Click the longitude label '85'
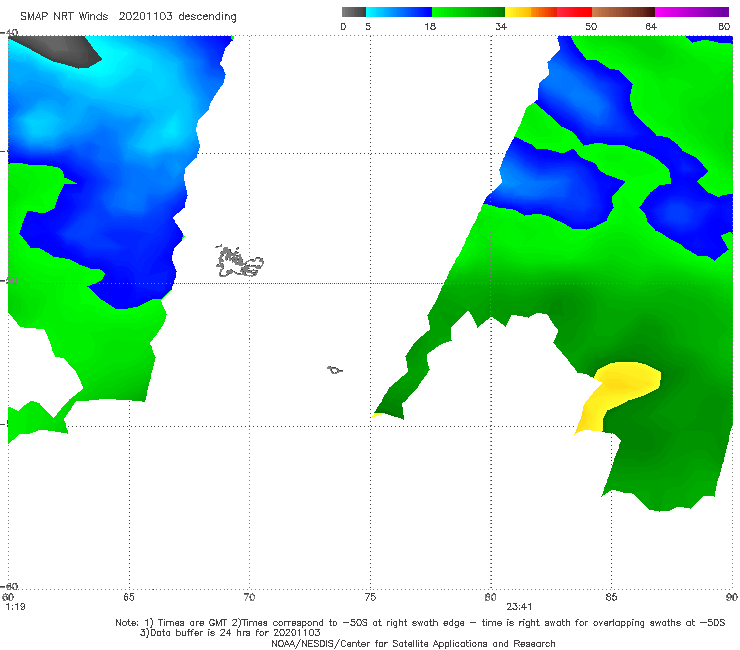 point(611,598)
